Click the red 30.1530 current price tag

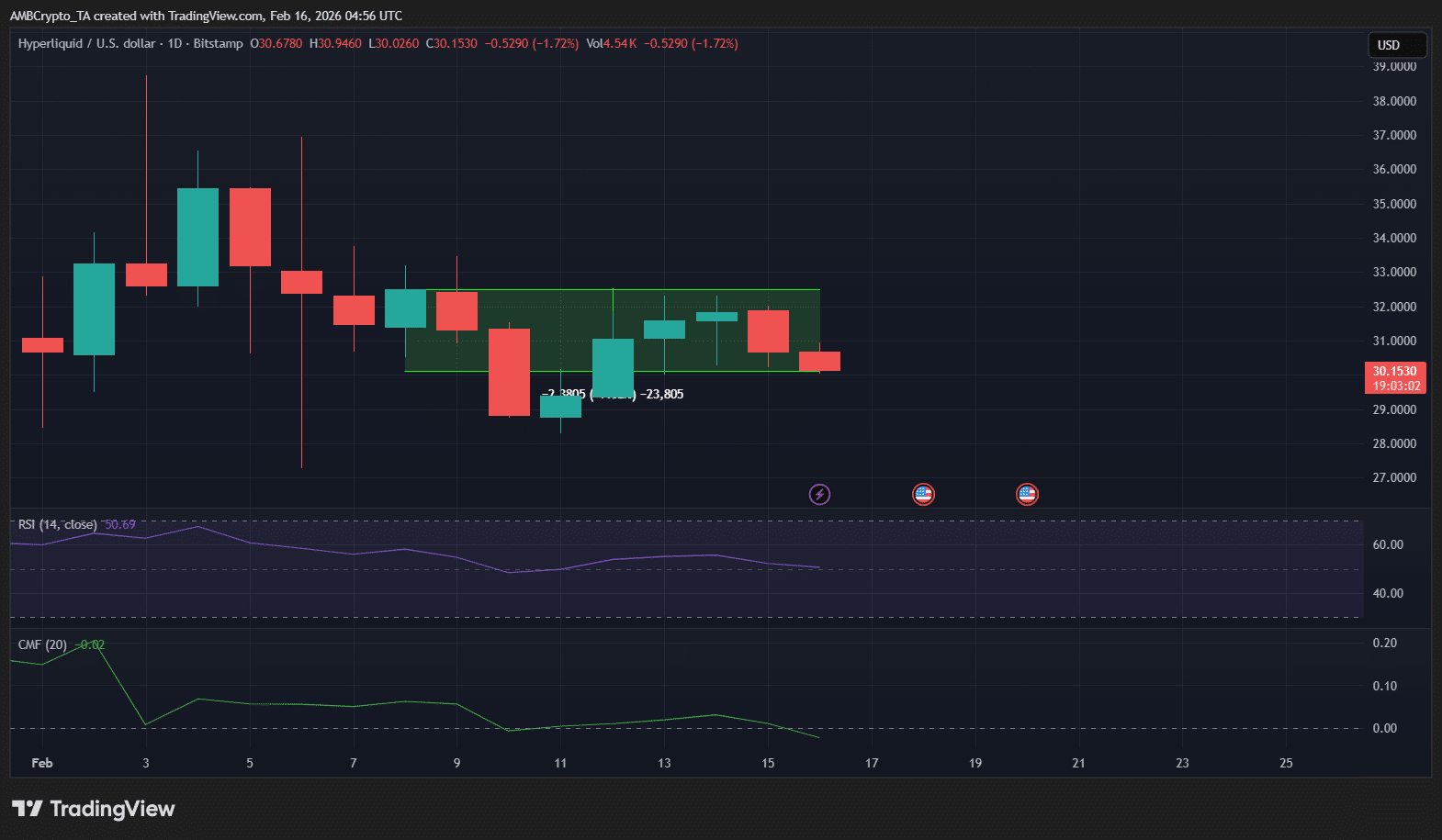[1394, 377]
